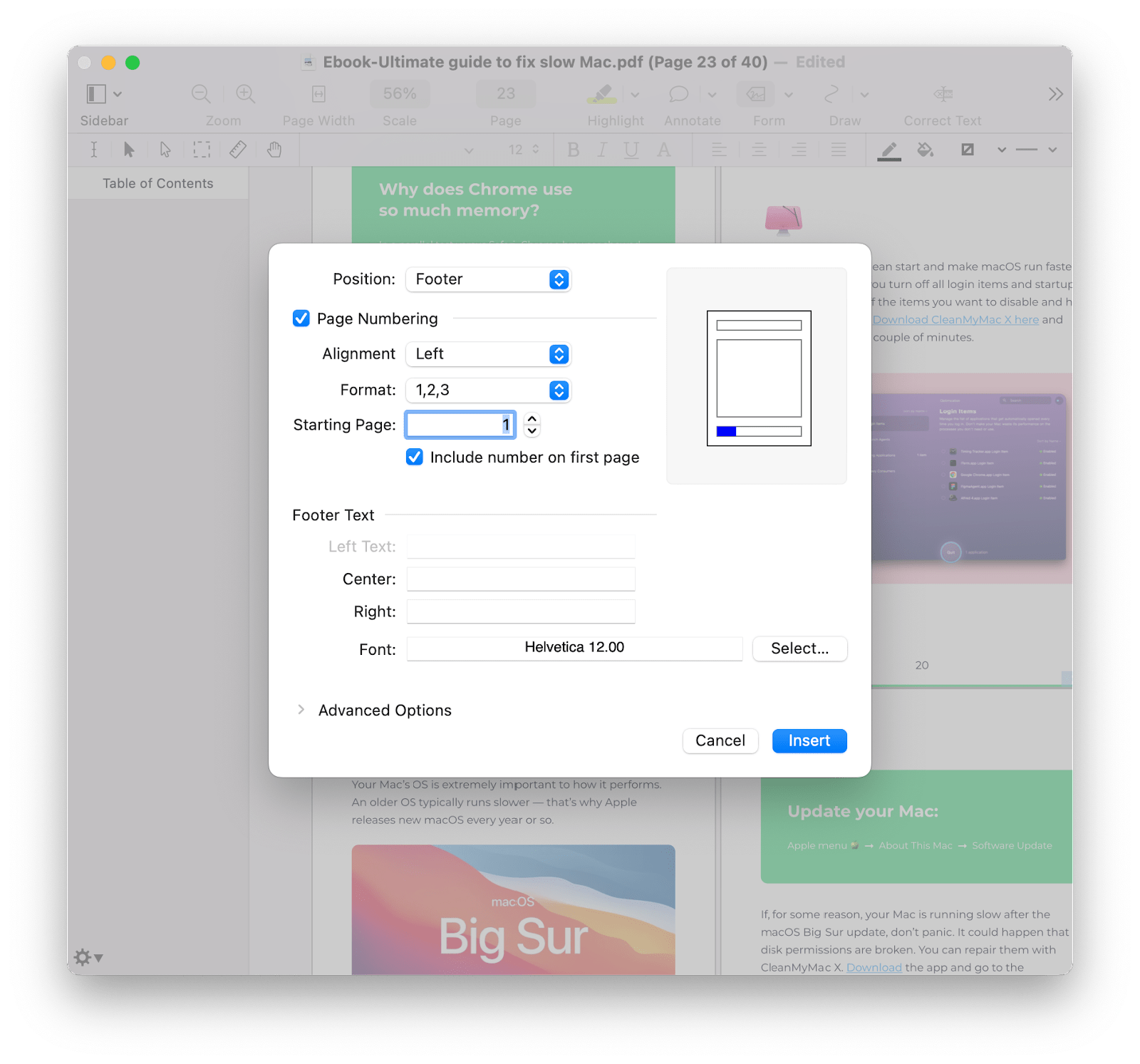Select the Draw tool
This screenshot has width=1140, height=1064.
[831, 94]
